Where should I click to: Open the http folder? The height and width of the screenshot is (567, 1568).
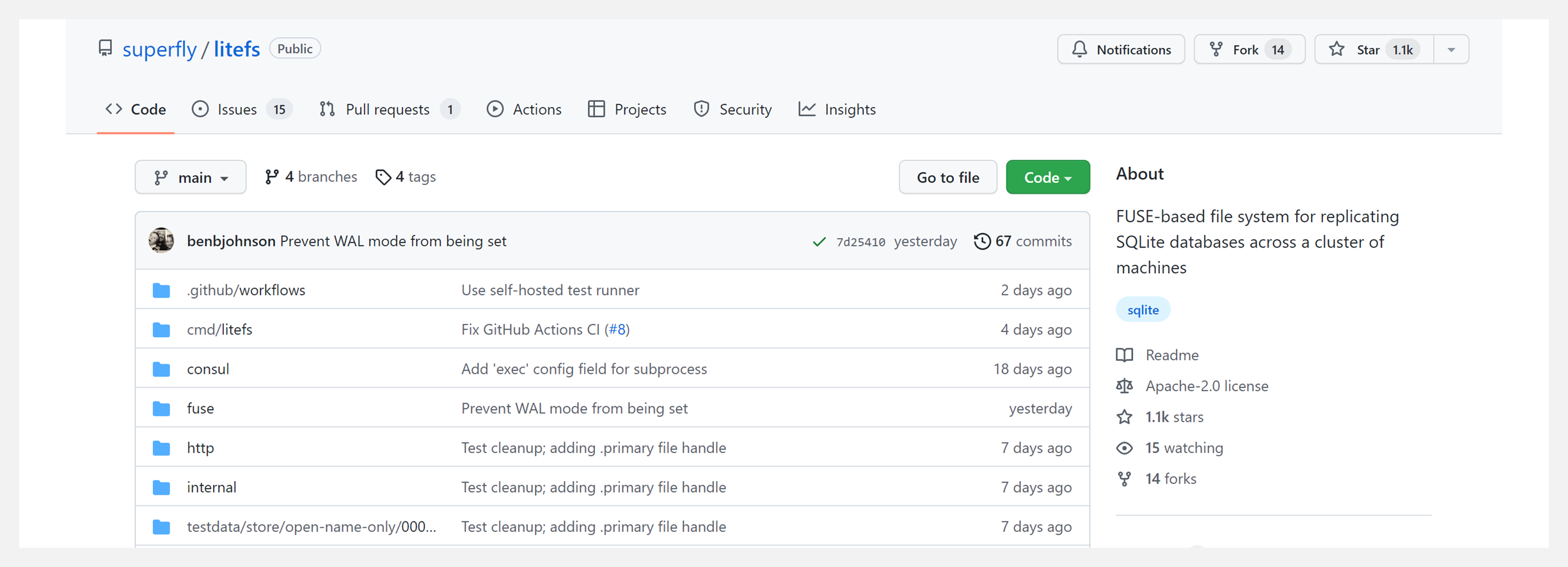(200, 448)
